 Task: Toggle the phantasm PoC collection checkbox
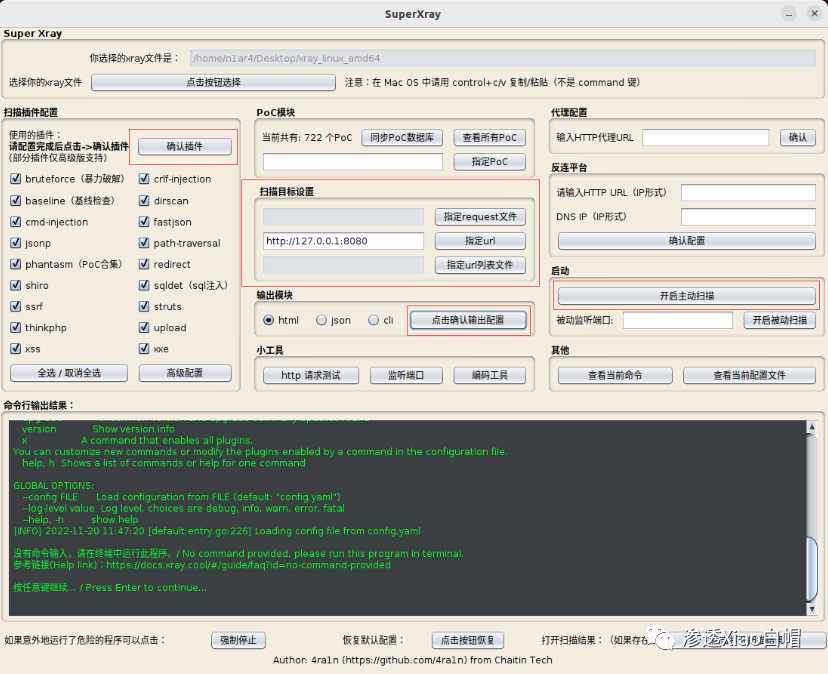[x=15, y=264]
